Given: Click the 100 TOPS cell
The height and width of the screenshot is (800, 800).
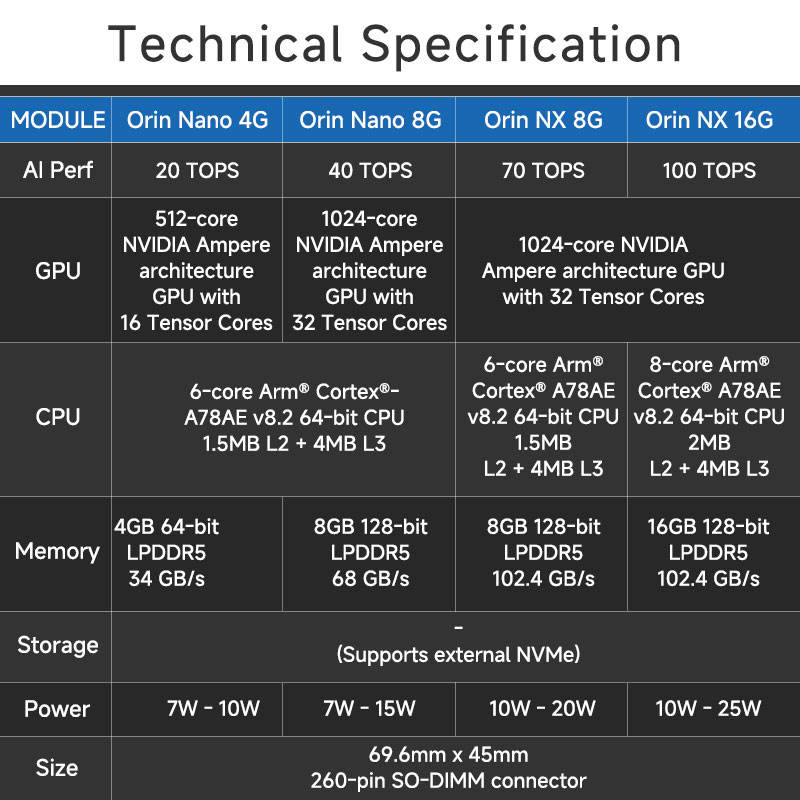Looking at the screenshot, I should [709, 171].
